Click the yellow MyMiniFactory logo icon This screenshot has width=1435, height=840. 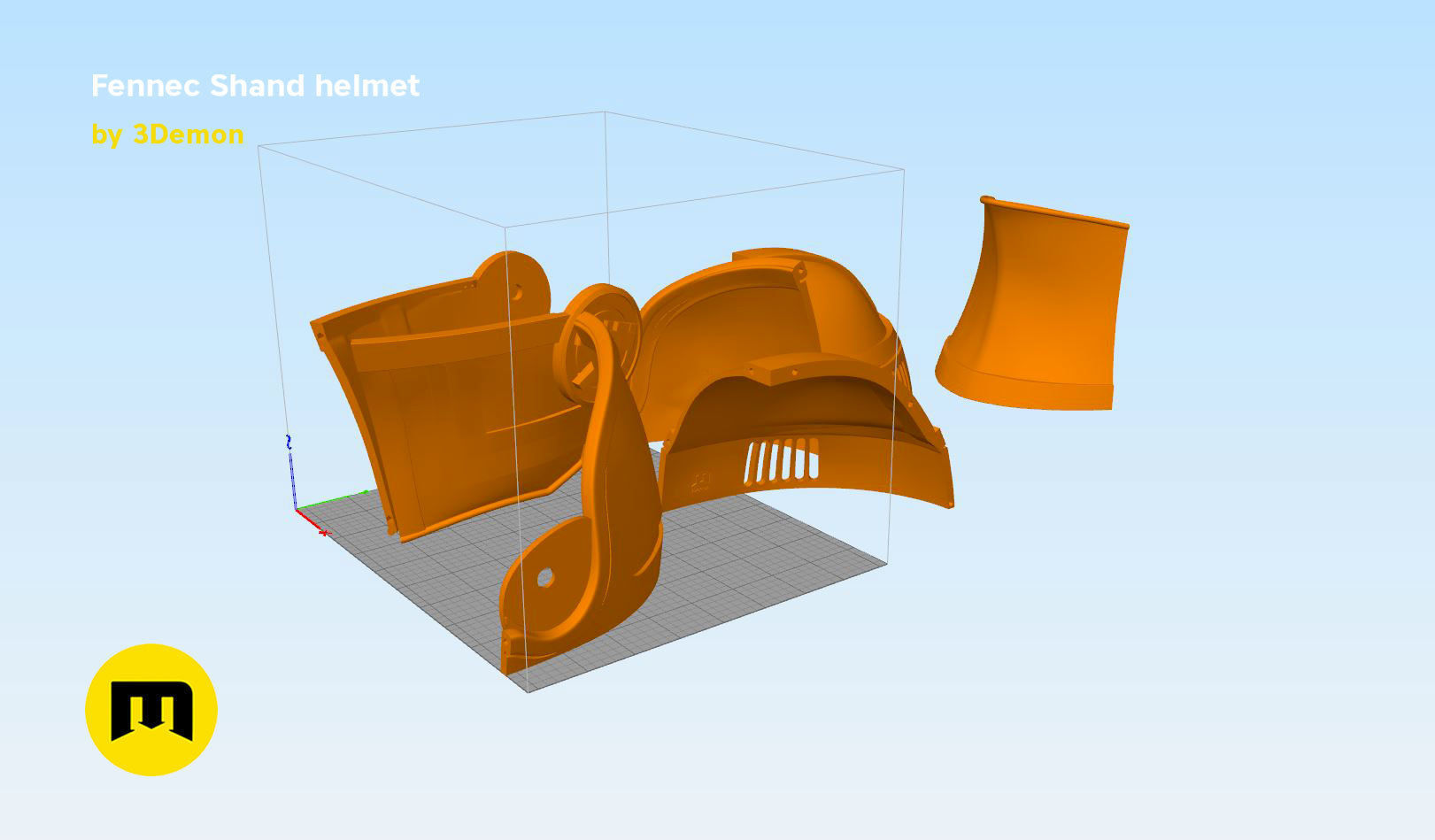151,710
